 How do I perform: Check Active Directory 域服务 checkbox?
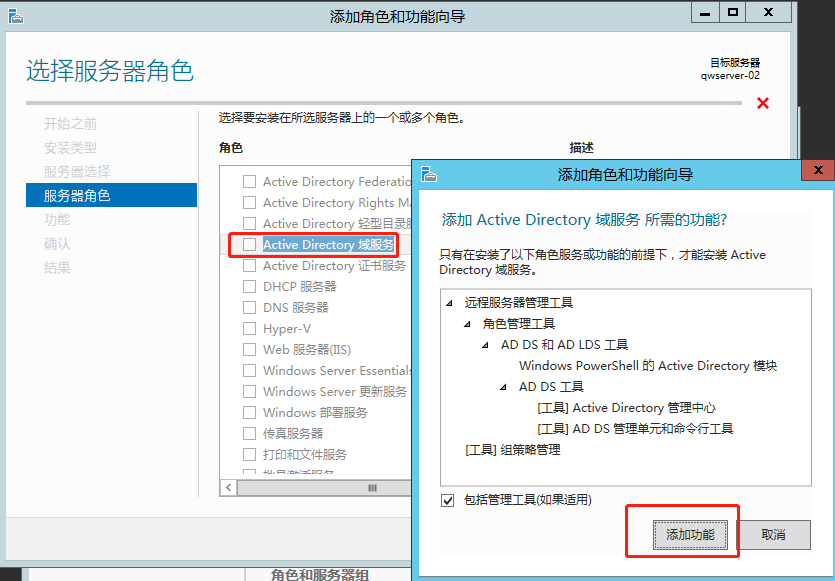coord(249,244)
